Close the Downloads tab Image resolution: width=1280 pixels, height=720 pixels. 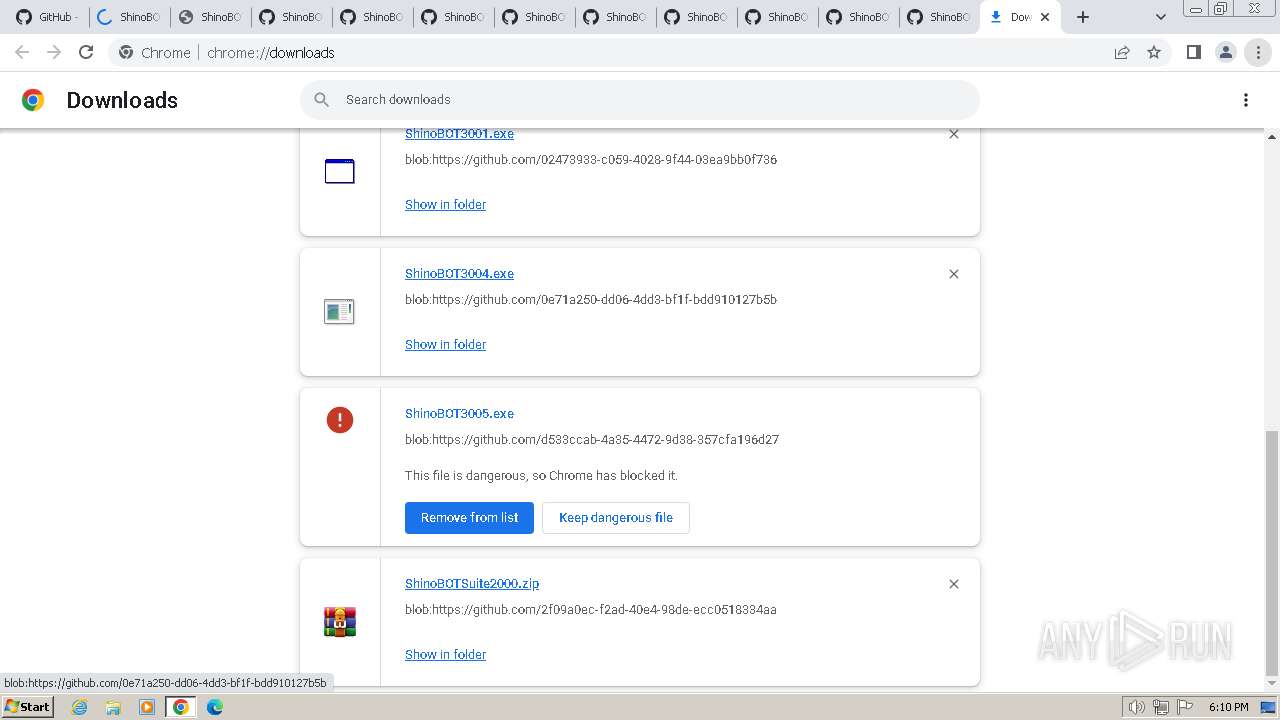tap(1045, 17)
